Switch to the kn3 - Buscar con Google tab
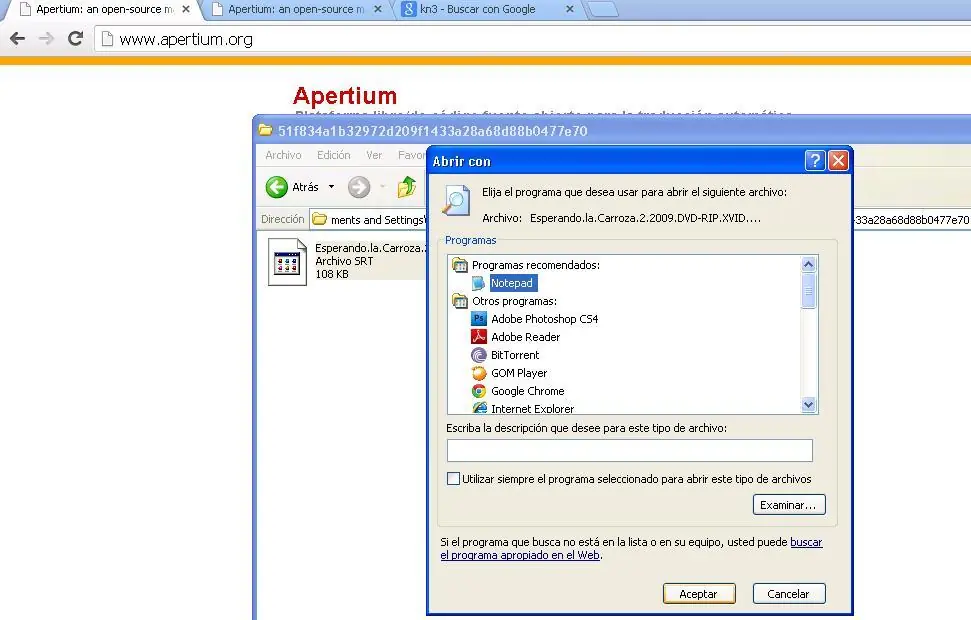 coord(477,9)
